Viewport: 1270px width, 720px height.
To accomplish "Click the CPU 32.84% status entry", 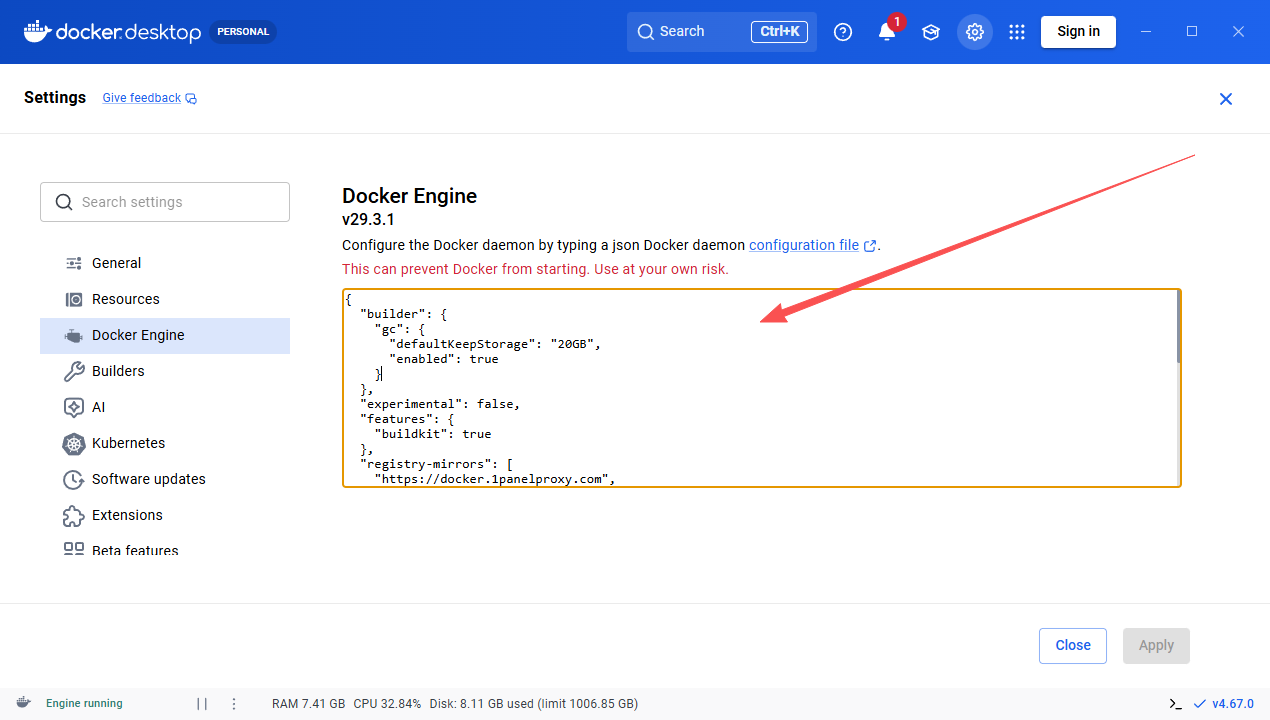I will coord(387,703).
